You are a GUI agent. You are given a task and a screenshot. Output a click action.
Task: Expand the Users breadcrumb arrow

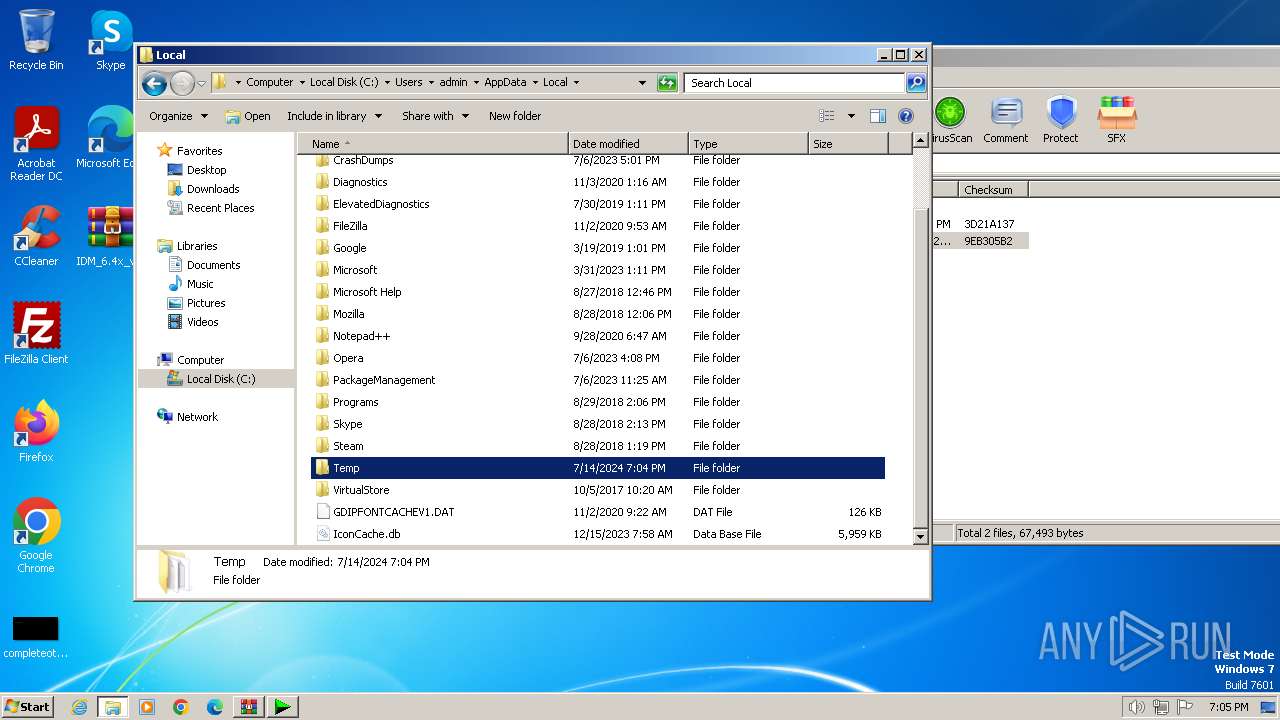click(430, 83)
